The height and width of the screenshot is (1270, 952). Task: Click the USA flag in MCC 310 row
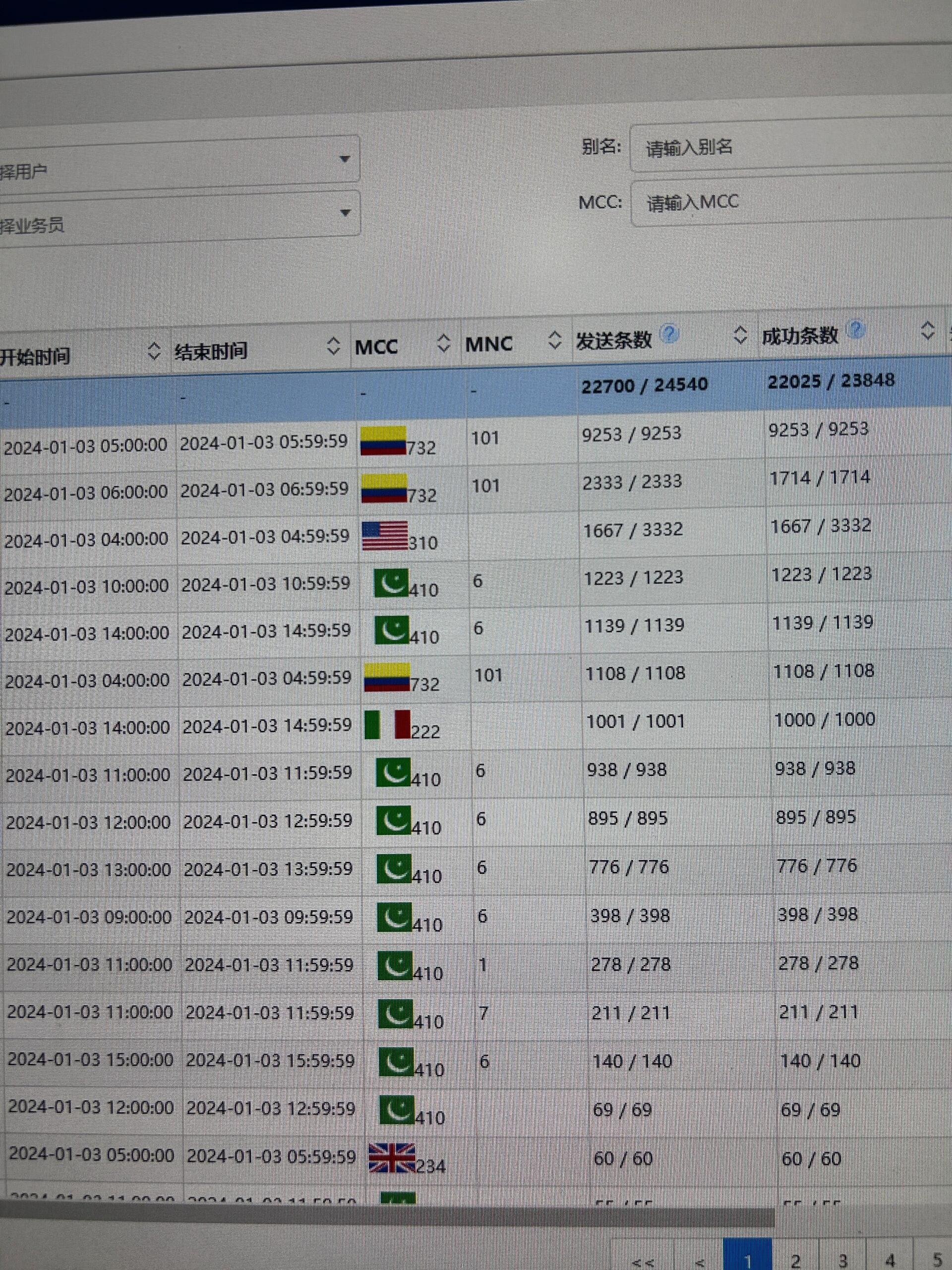[x=386, y=535]
